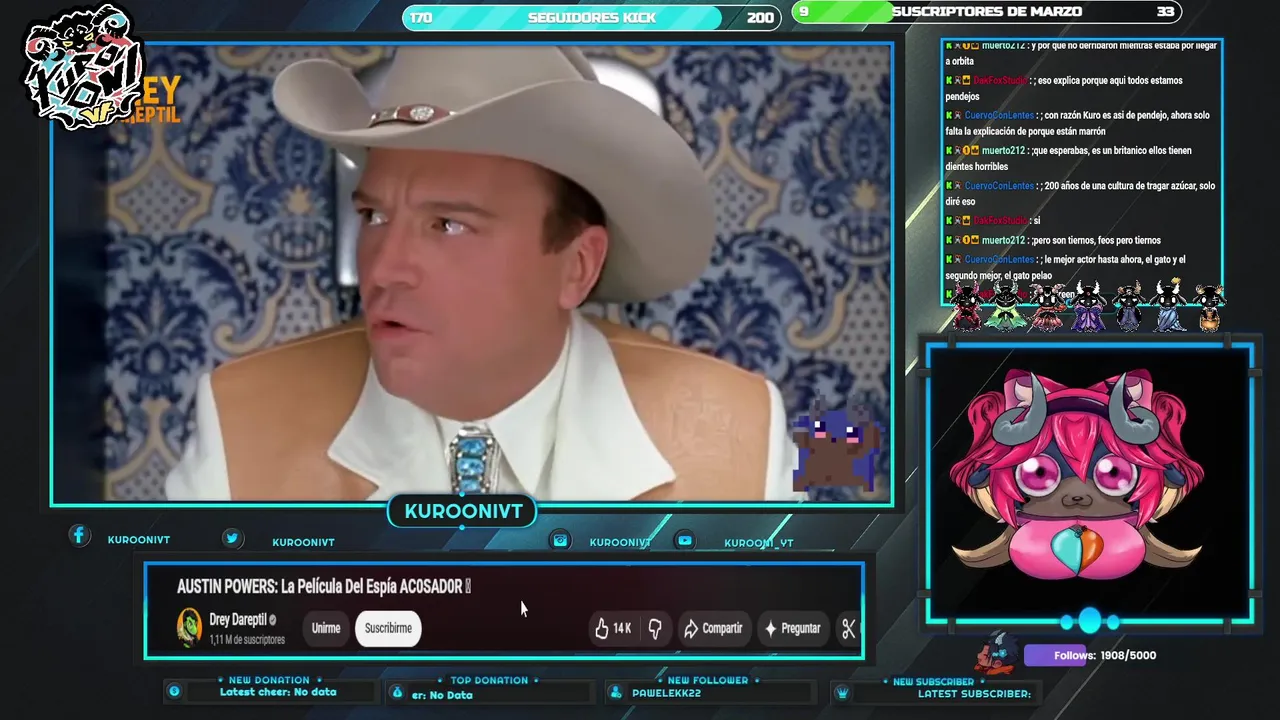Click the Top Donation money bag icon
The width and height of the screenshot is (1280, 720).
point(397,692)
